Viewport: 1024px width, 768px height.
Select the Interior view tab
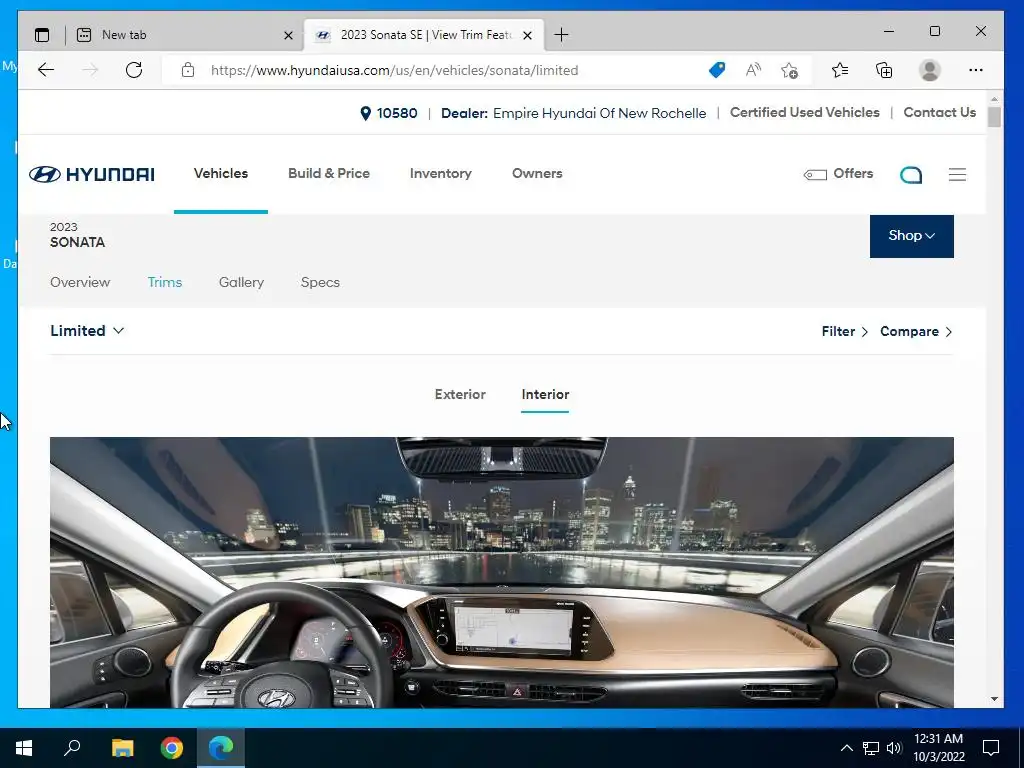coord(545,394)
